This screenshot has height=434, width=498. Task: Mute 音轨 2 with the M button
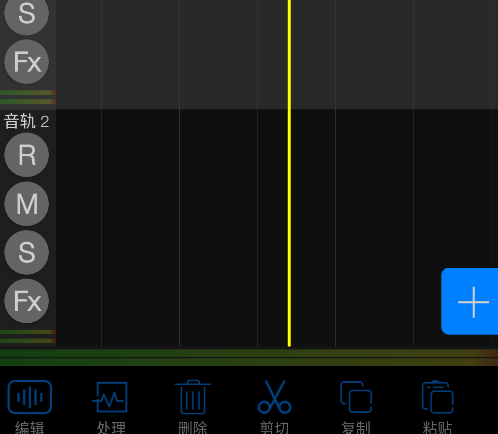(27, 204)
